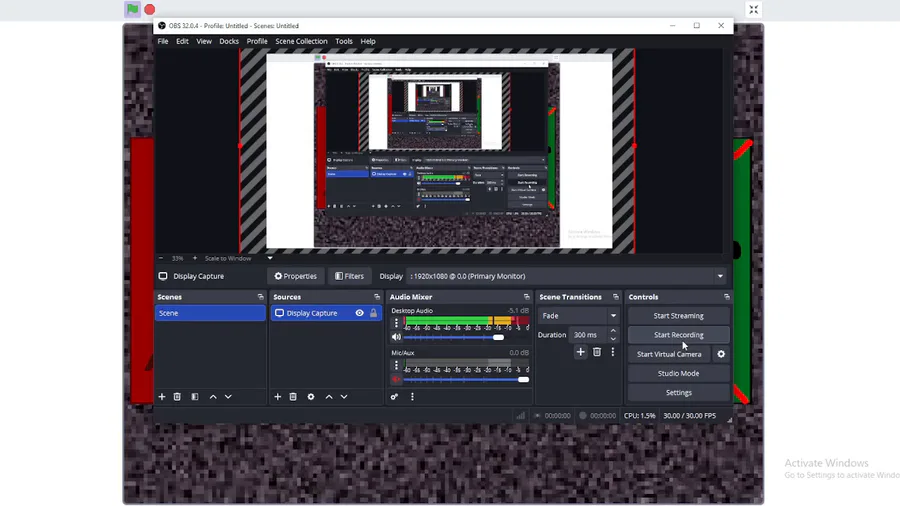
Task: Click the exit fullscreen arrows icon
Action: tap(754, 9)
